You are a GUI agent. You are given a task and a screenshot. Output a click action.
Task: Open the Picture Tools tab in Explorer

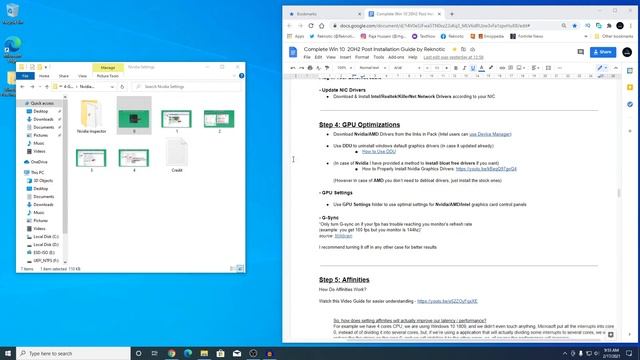pos(107,76)
